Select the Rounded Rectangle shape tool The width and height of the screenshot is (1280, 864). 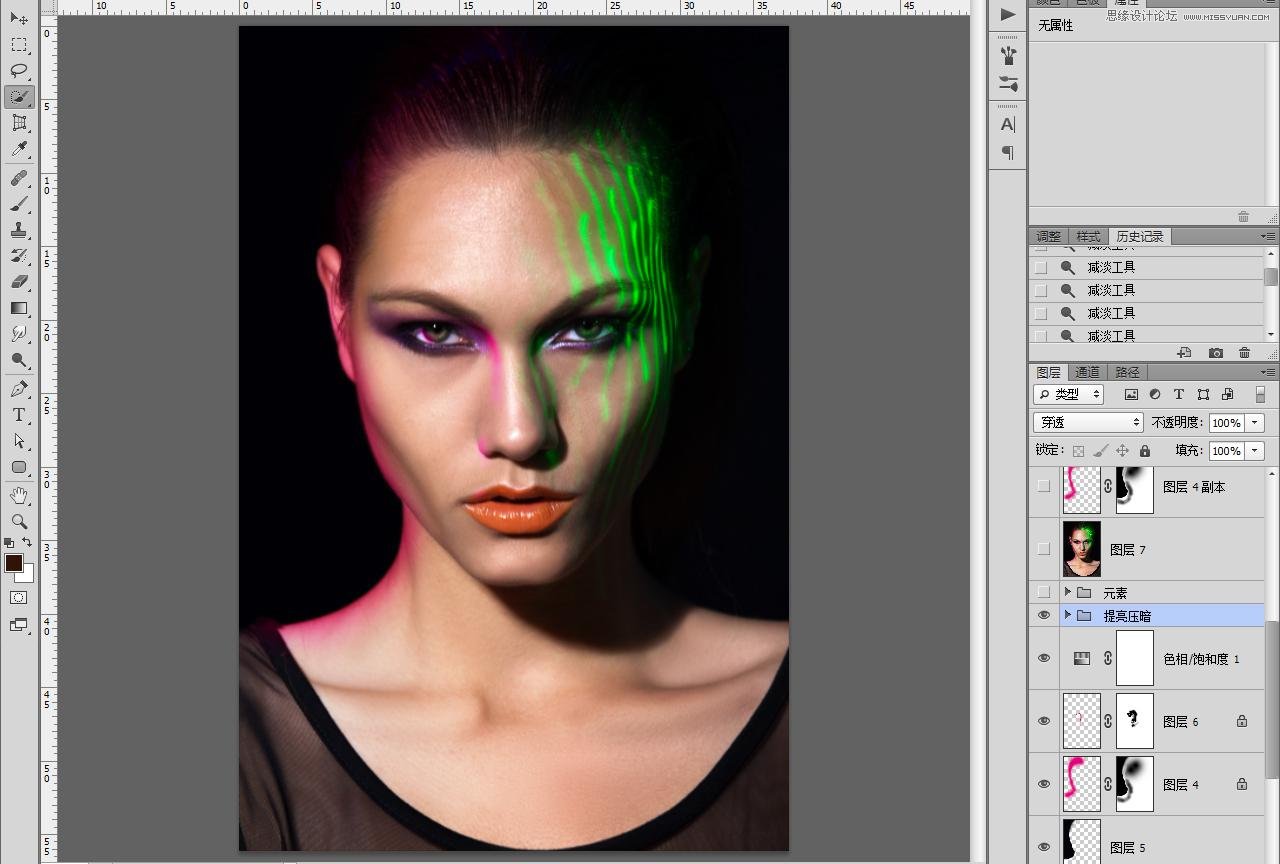(19, 467)
